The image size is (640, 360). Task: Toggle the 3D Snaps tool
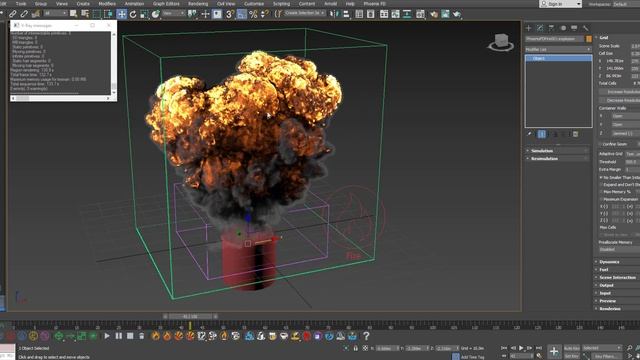tap(230, 14)
